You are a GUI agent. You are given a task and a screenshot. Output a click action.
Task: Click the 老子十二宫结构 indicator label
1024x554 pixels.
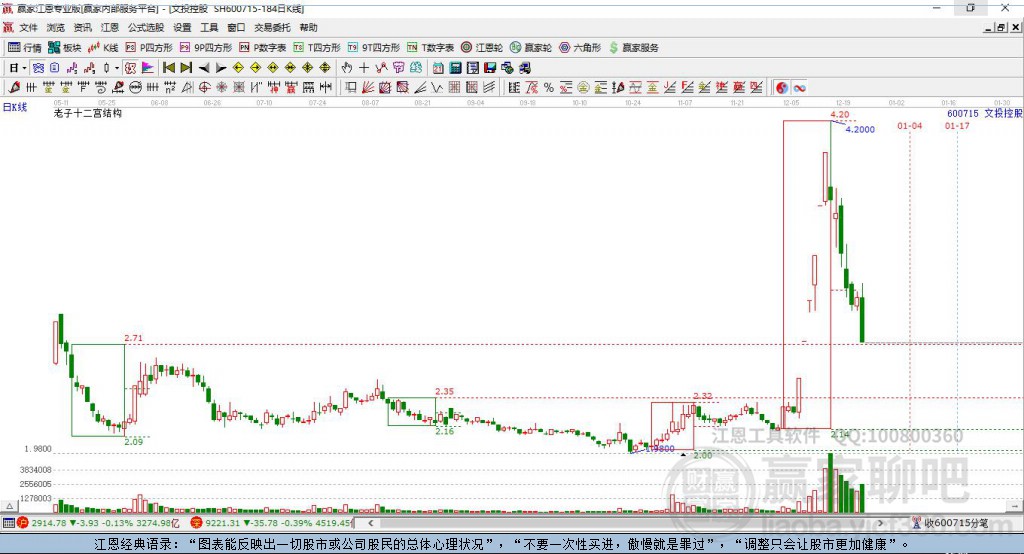pos(88,113)
